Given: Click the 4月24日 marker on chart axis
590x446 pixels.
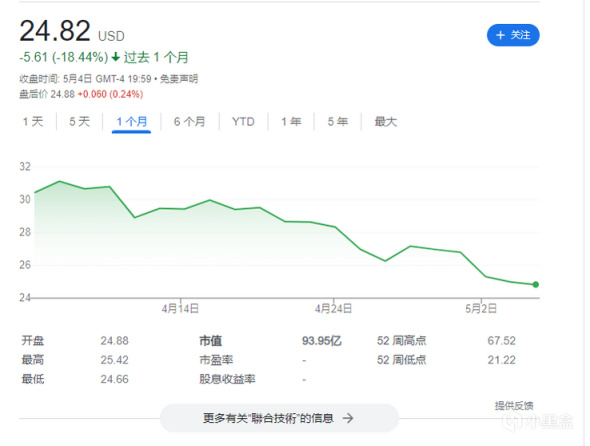Looking at the screenshot, I should click(333, 309).
